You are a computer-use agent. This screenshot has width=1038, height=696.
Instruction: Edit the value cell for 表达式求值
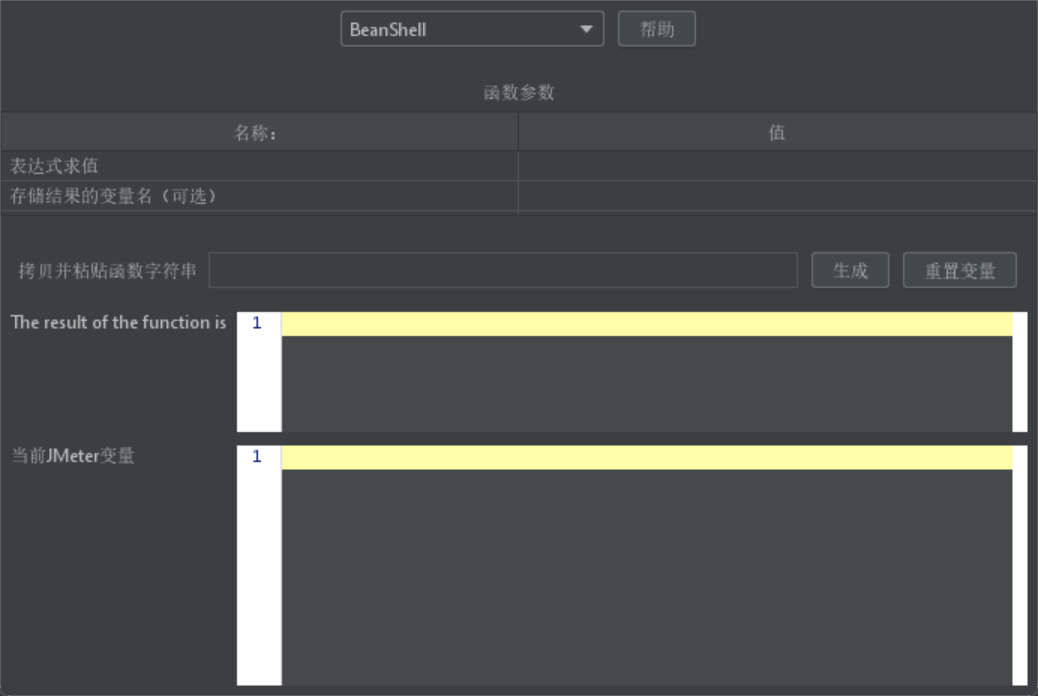pos(777,166)
